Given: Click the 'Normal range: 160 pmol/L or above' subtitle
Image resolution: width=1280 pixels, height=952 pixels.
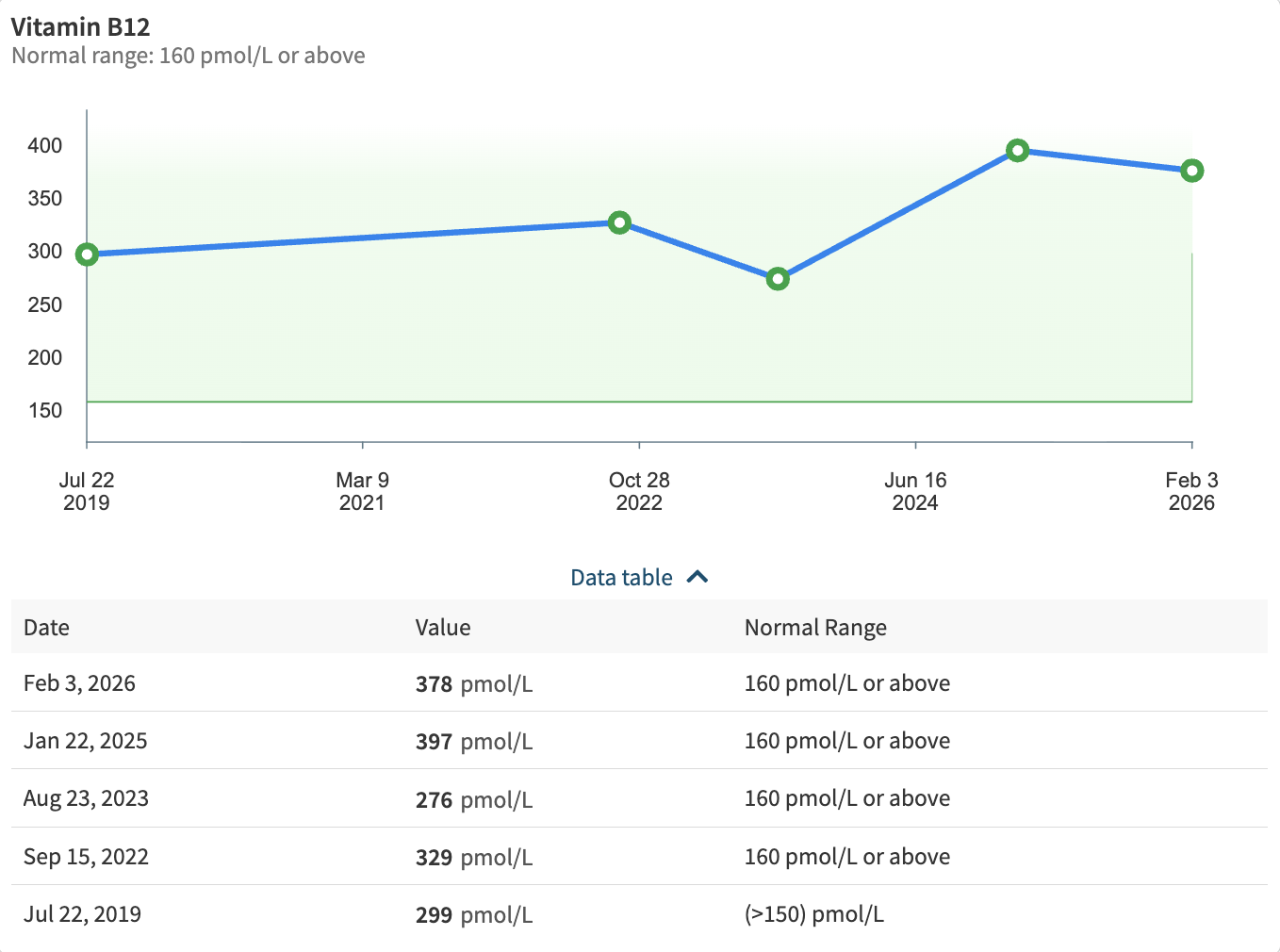Looking at the screenshot, I should pos(189,56).
